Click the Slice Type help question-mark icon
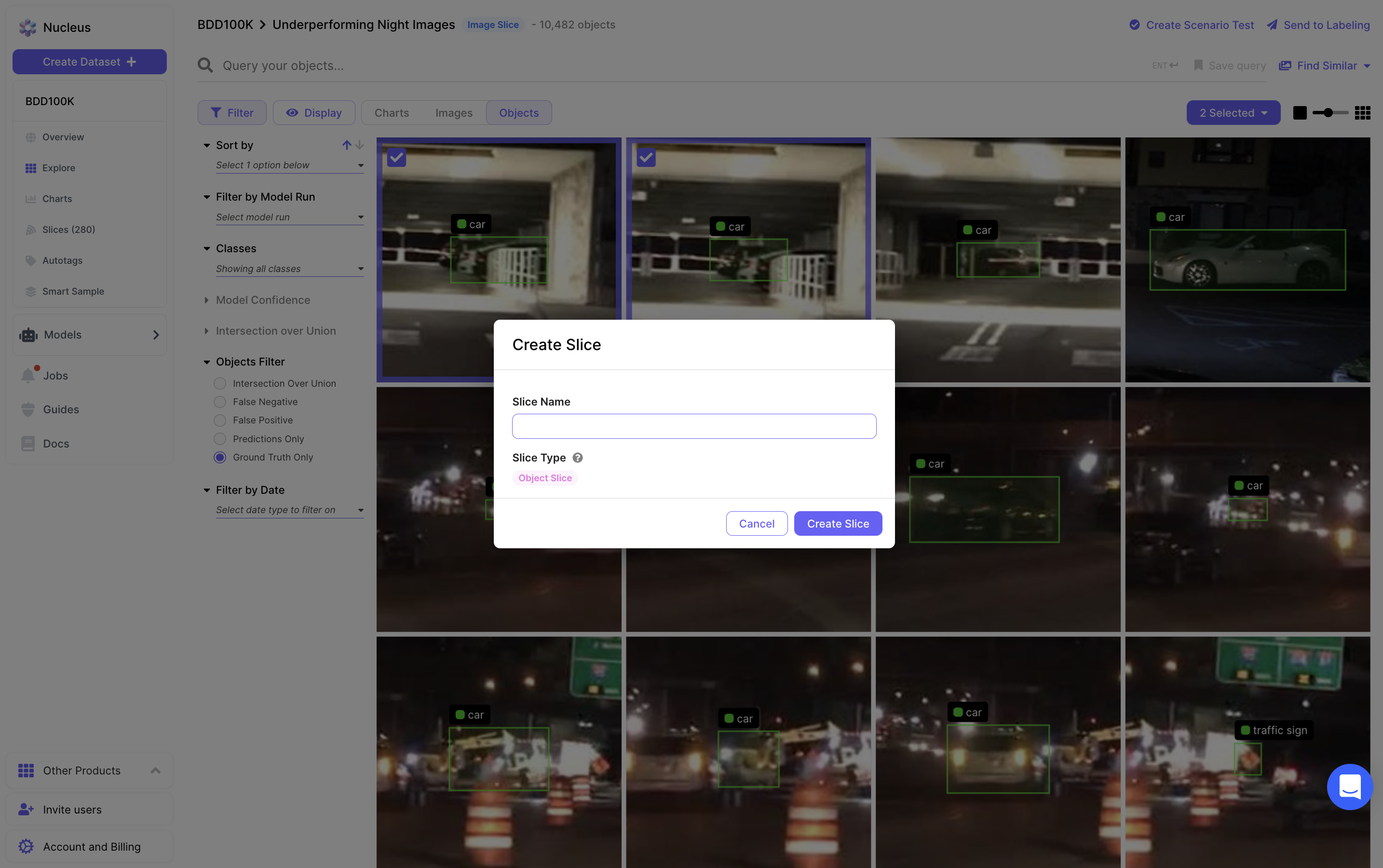Image resolution: width=1383 pixels, height=868 pixels. (x=578, y=458)
